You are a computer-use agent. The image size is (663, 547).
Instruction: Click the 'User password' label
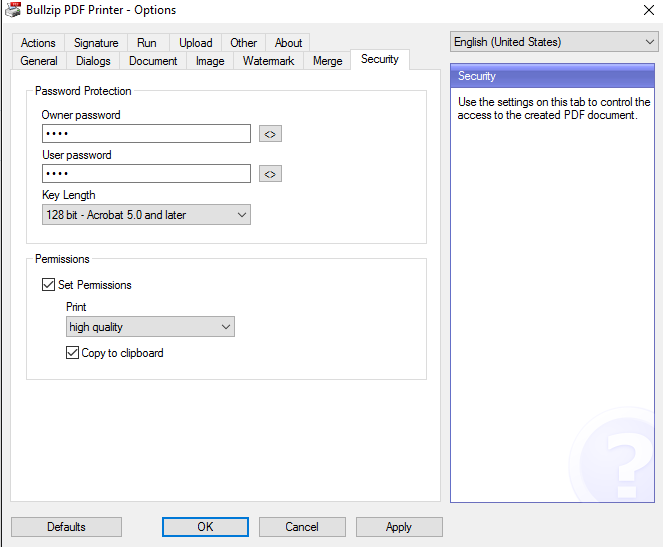point(77,155)
